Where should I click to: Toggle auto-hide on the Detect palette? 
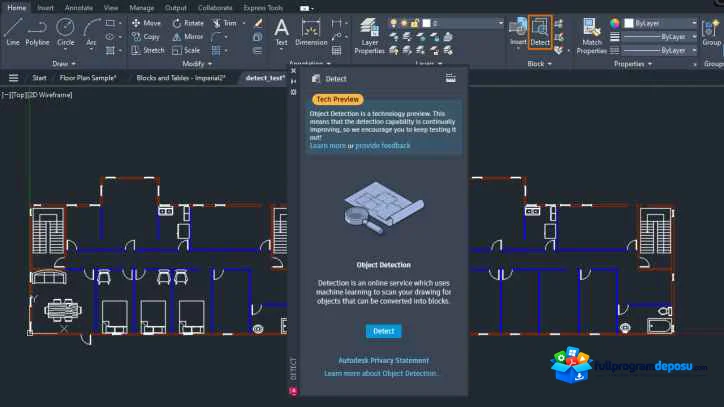(293, 81)
